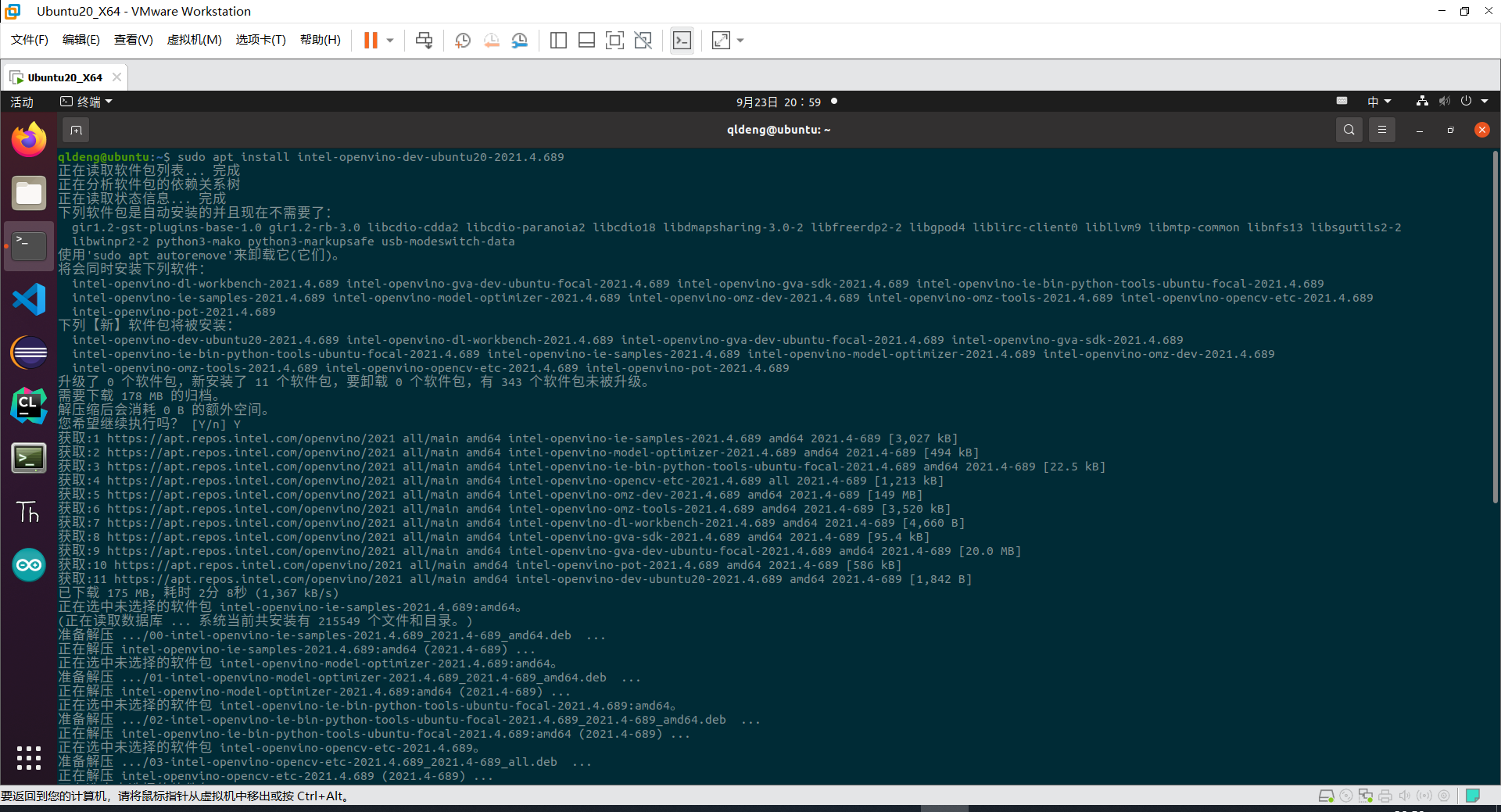Open the 中 input method dropdown
This screenshot has width=1501, height=812.
pos(1379,102)
